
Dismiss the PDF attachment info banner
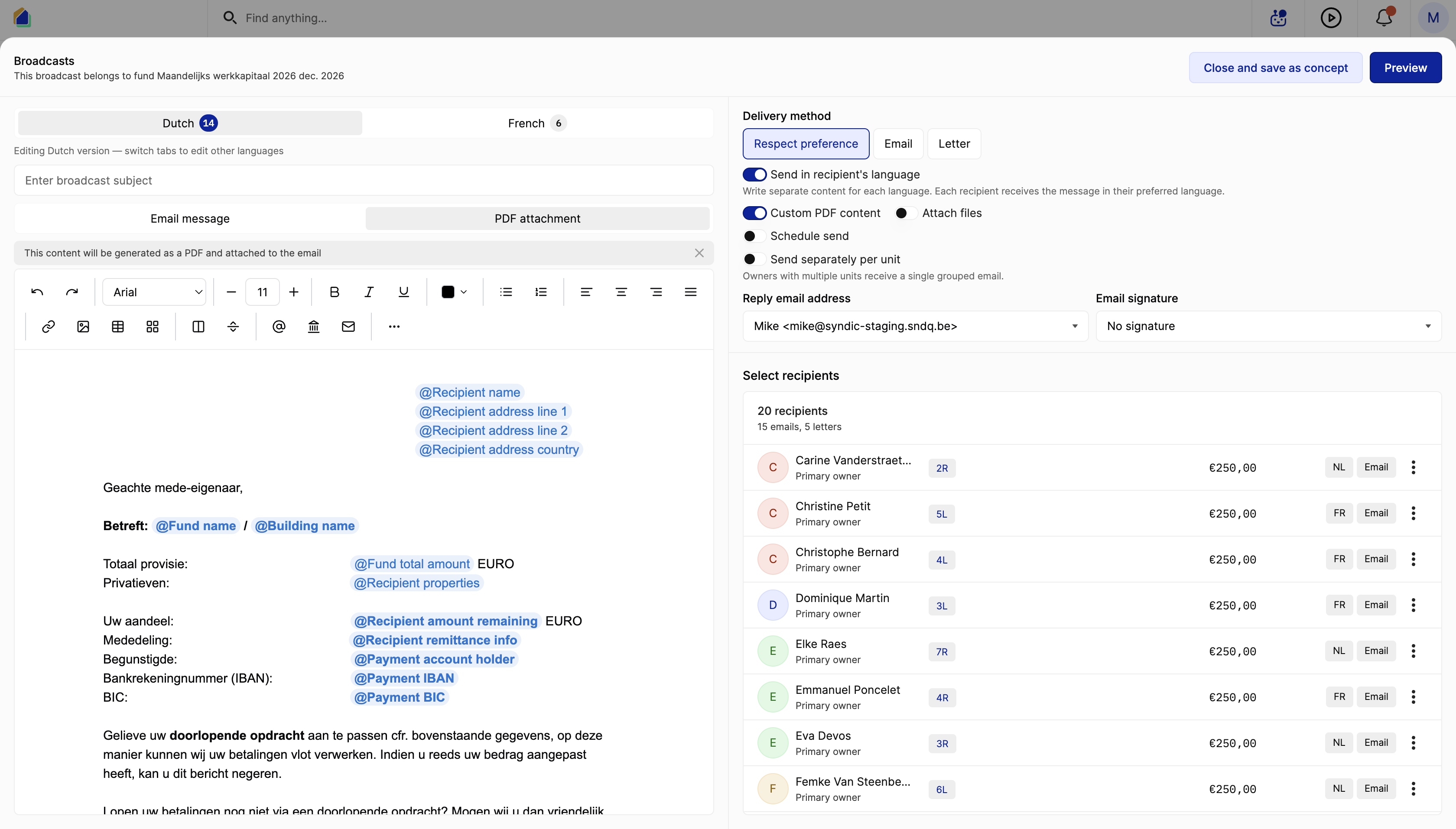pyautogui.click(x=699, y=253)
